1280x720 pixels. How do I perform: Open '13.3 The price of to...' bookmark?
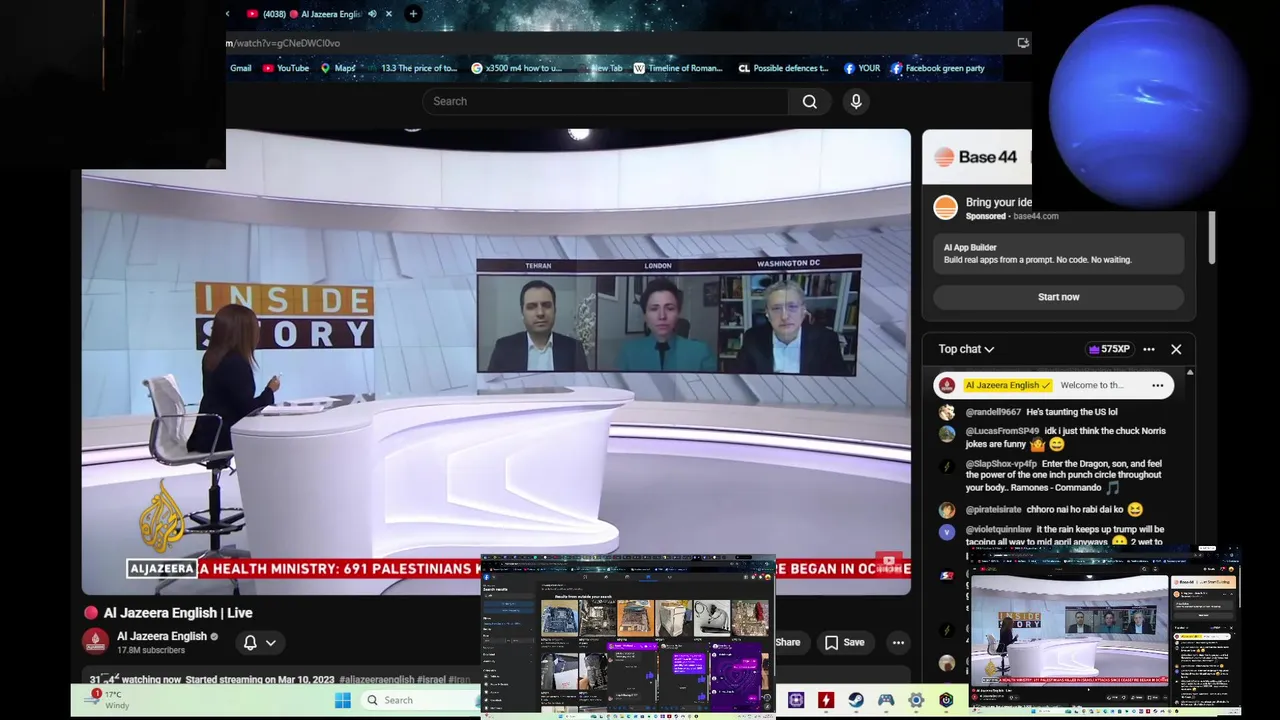pyautogui.click(x=418, y=68)
